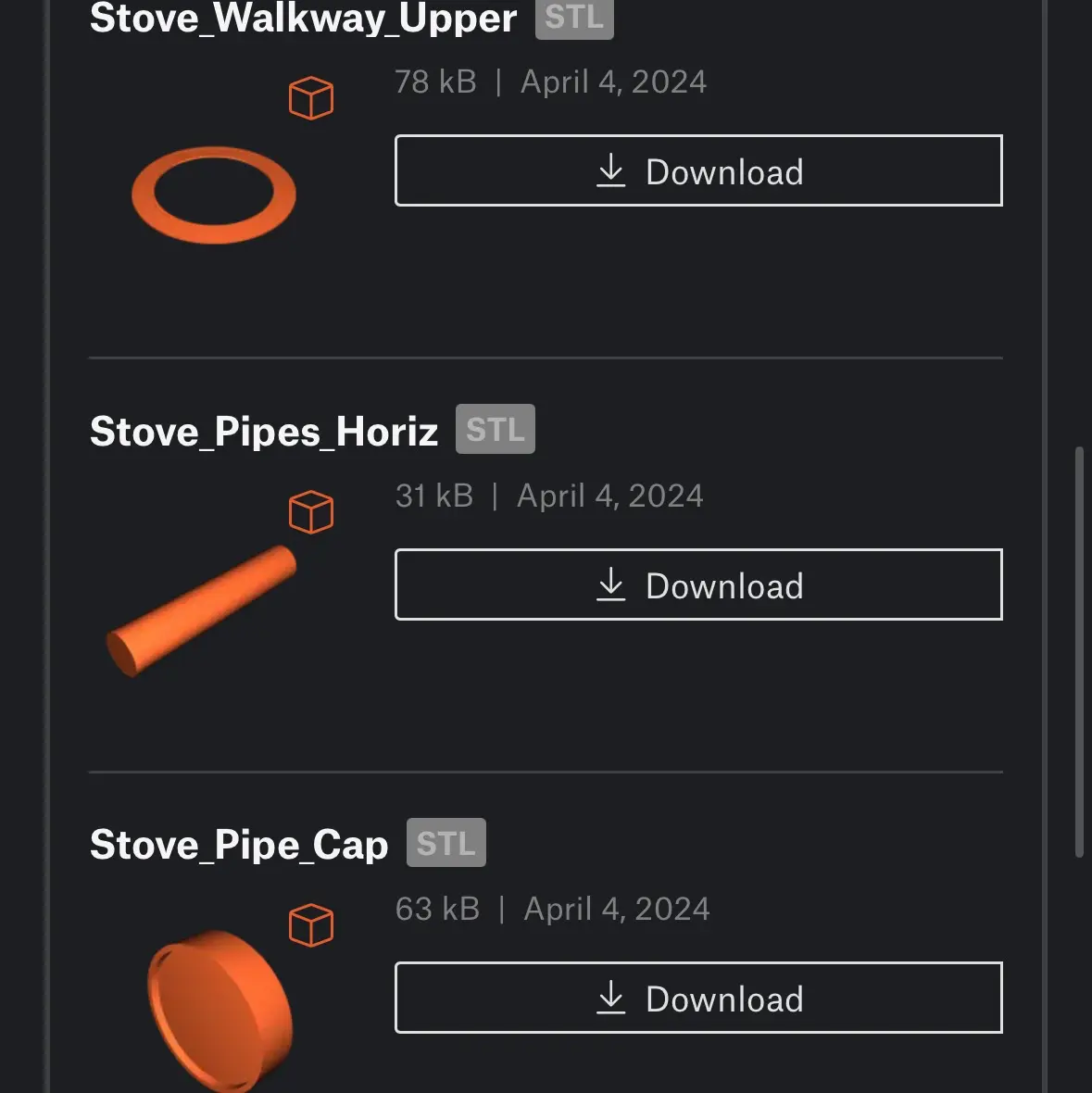Open 3D viewer cube icon for Stove_Walkway_Upper
Image resolution: width=1092 pixels, height=1093 pixels.
[x=311, y=98]
